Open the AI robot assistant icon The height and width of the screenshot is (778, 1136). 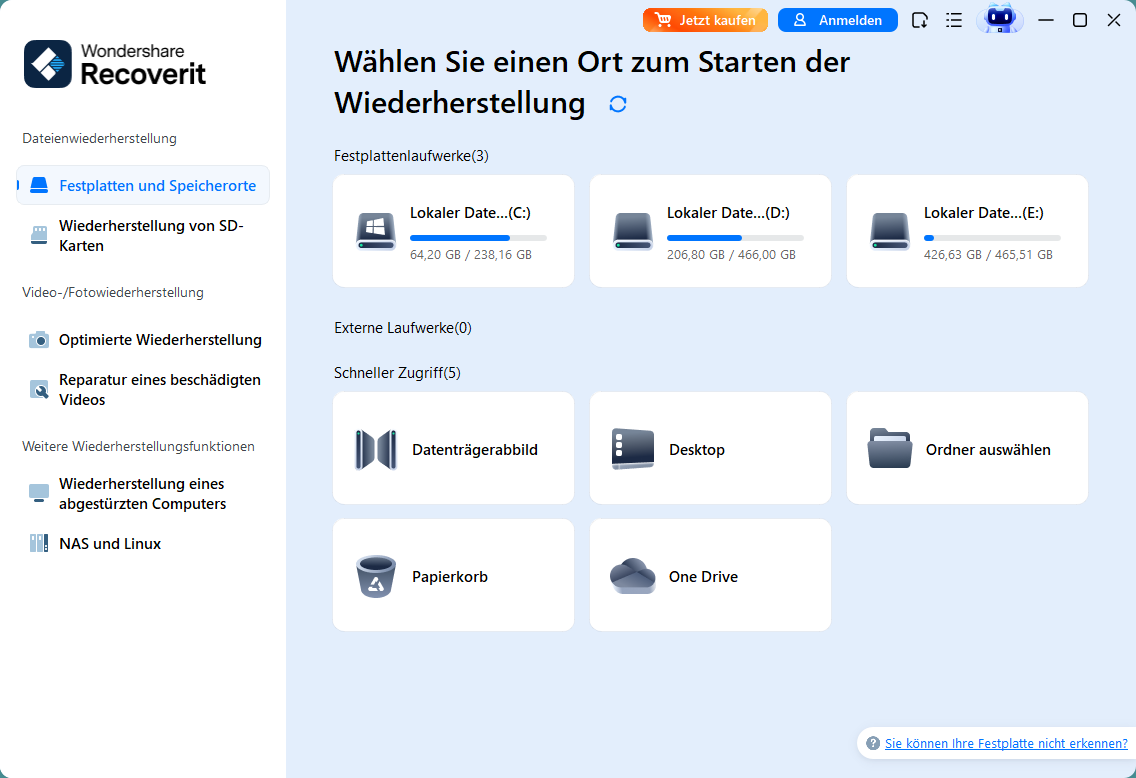1000,20
